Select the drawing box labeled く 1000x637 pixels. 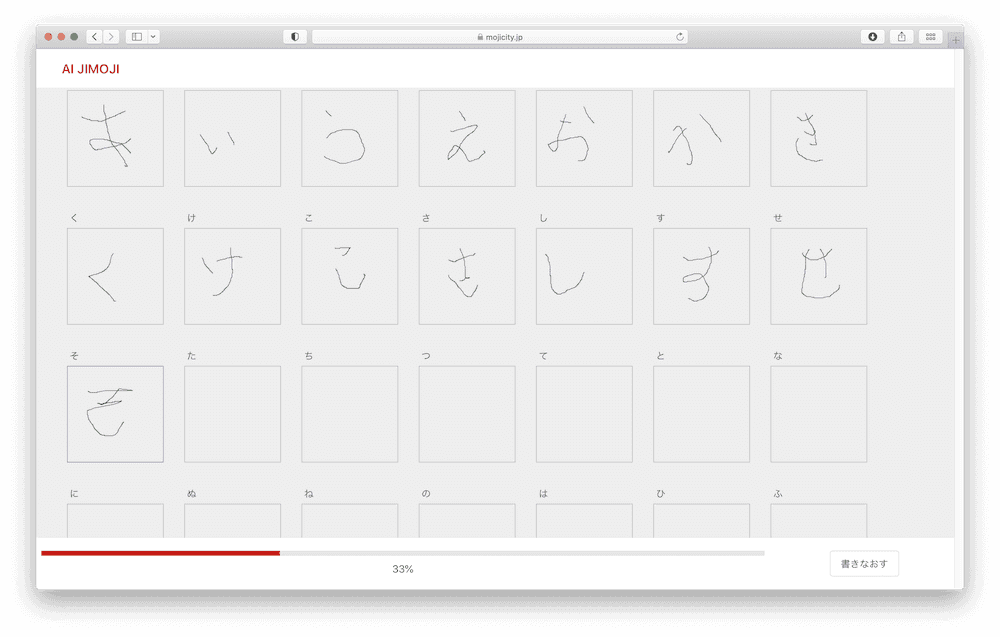(x=115, y=277)
